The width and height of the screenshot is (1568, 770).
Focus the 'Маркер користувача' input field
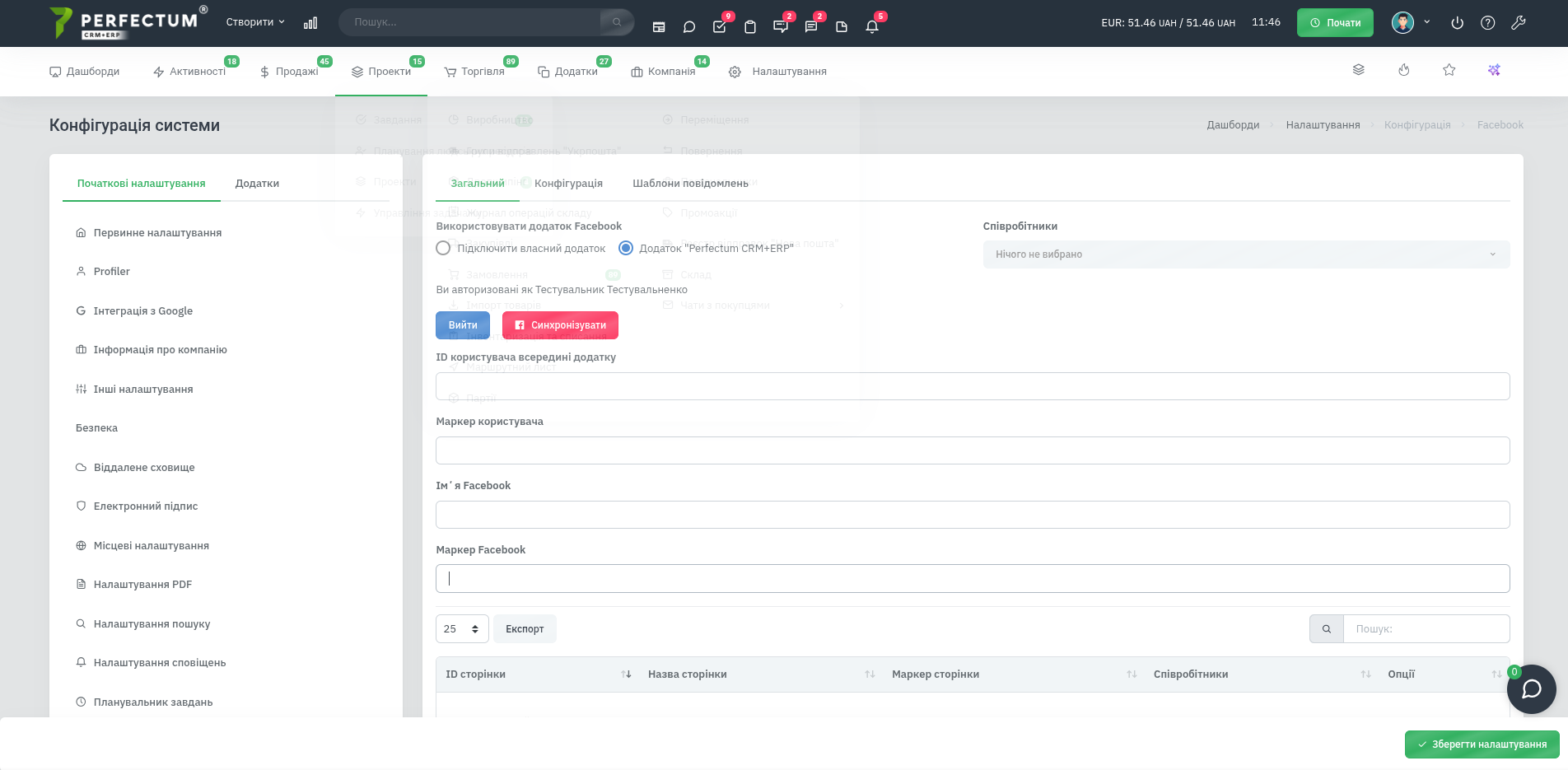coord(973,450)
